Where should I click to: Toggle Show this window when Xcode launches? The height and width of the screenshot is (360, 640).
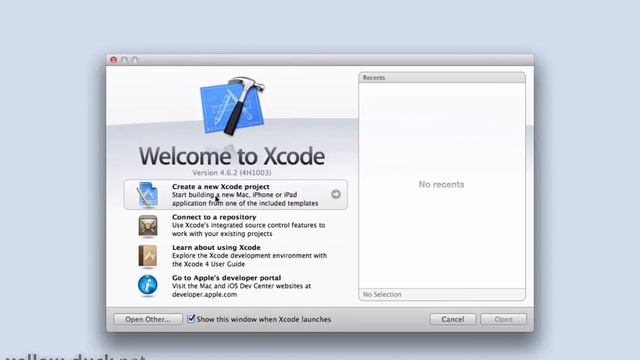tap(191, 319)
